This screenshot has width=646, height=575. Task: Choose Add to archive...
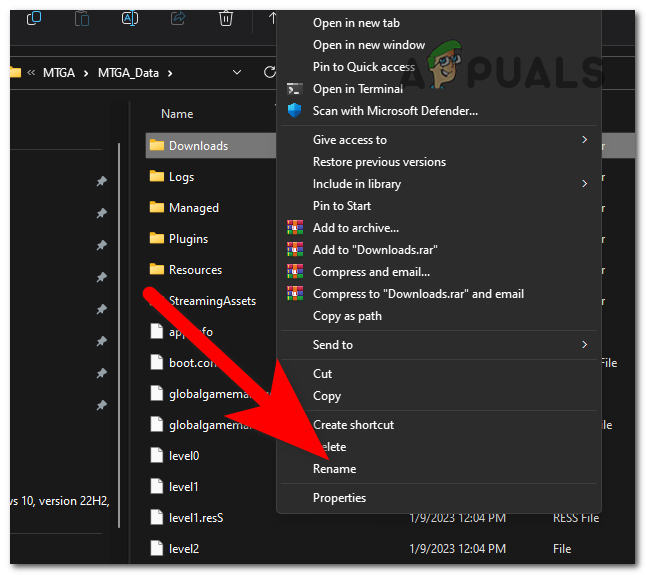click(439, 228)
